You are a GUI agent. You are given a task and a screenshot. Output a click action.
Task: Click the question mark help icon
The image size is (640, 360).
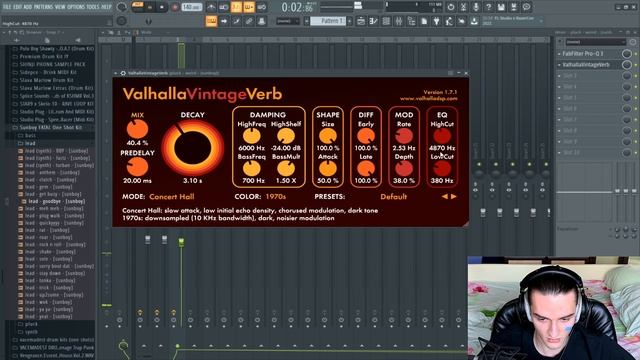click(x=489, y=7)
